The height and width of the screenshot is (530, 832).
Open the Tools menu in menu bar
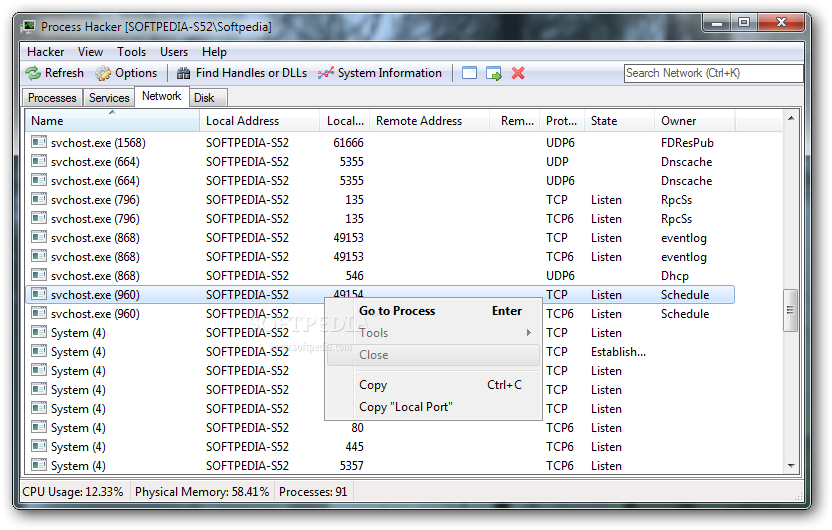point(131,52)
